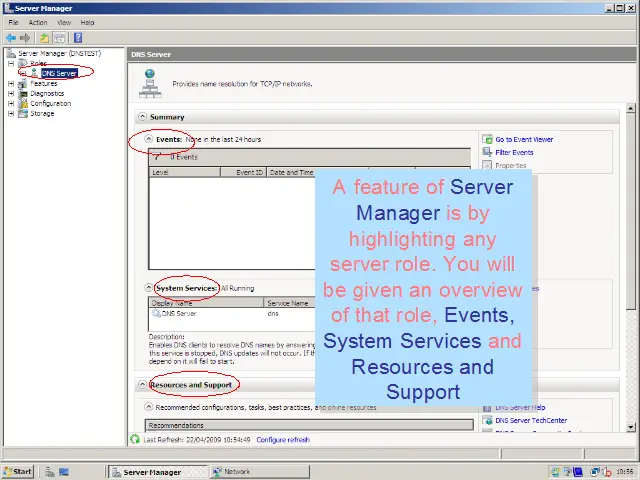Toggle the show/hide console tree icon
Image resolution: width=640 pixels, height=480 pixels.
[60, 38]
